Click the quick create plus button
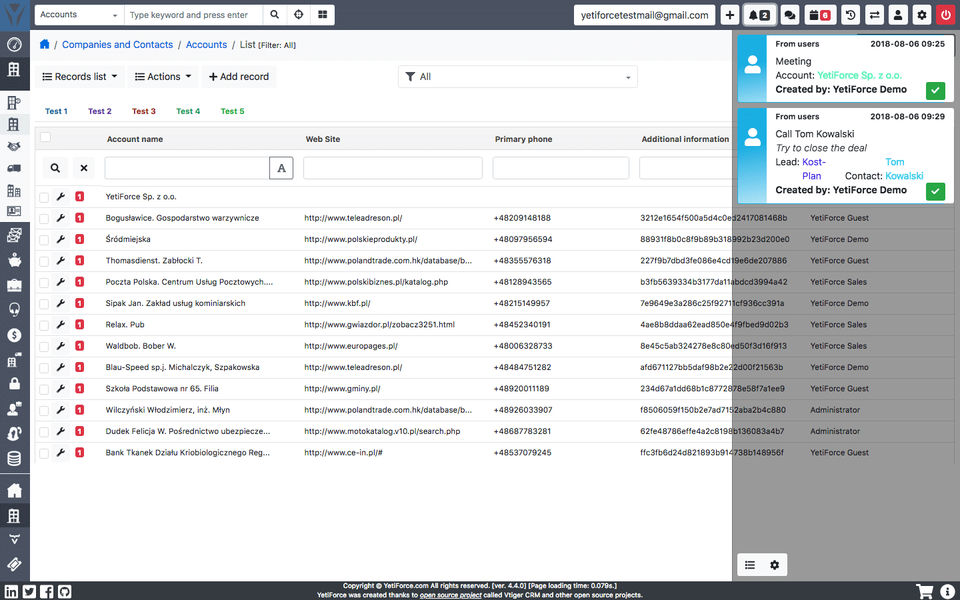Viewport: 960px width, 600px height. click(x=729, y=15)
